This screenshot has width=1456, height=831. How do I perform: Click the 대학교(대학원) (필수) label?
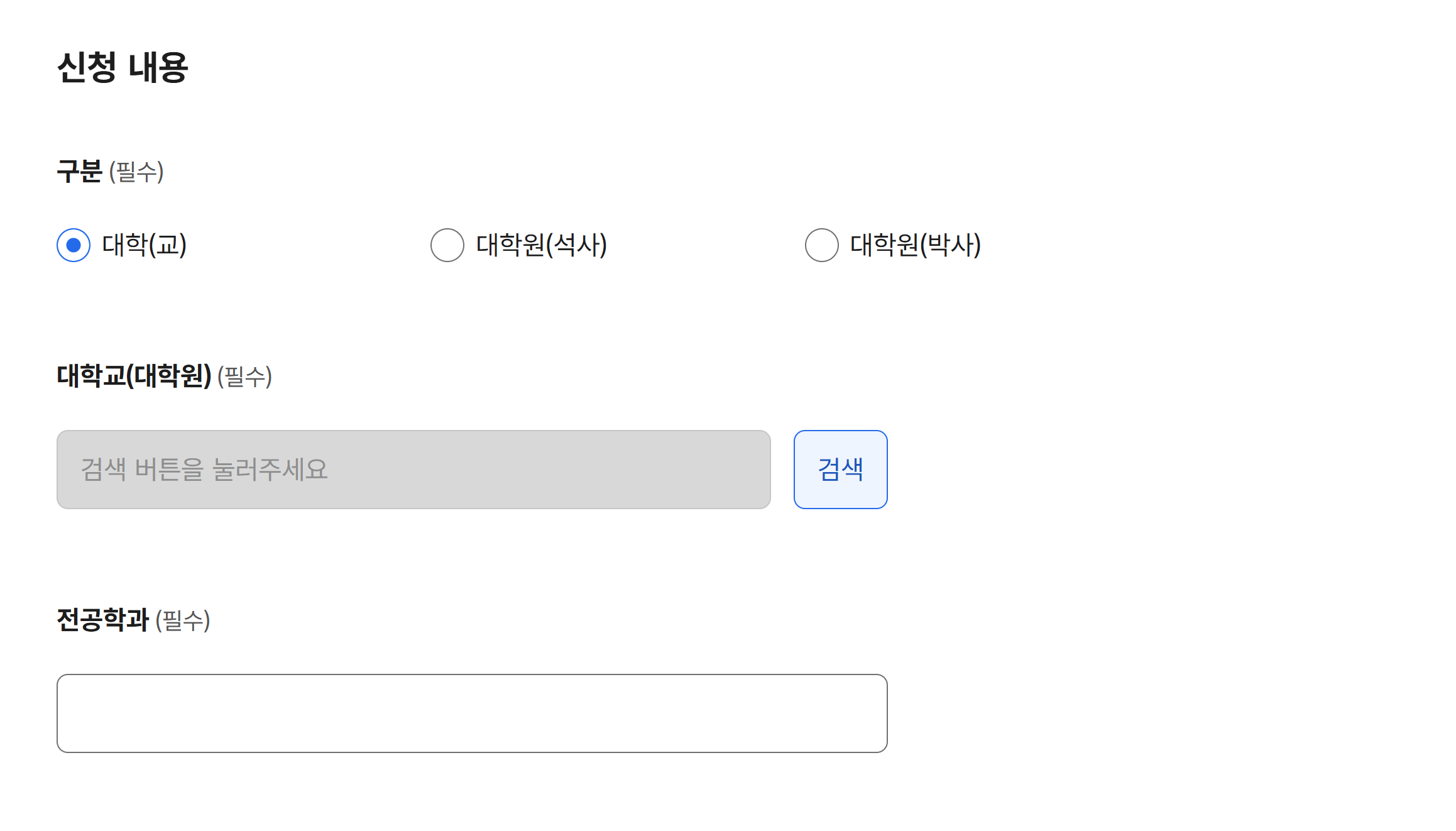(165, 377)
